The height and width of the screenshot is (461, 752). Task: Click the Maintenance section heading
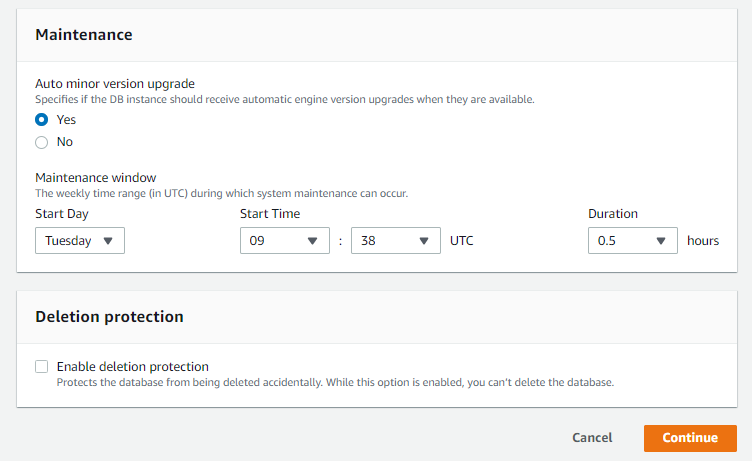84,35
